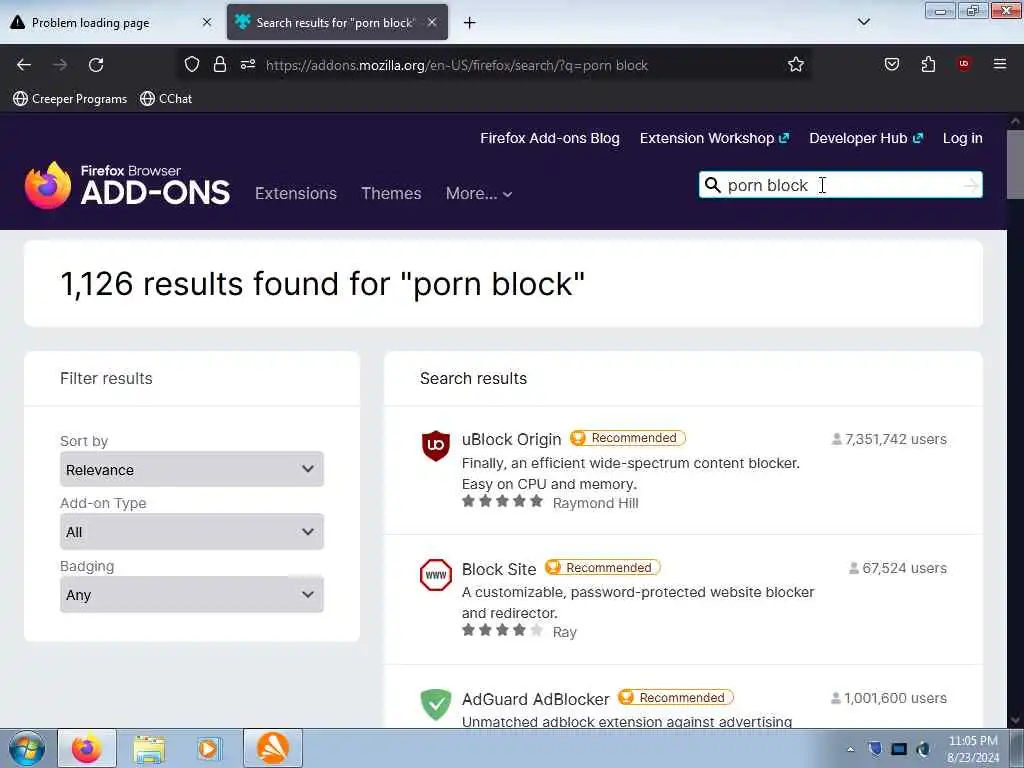
Task: Show hidden system tray icons arrow
Action: 850,749
